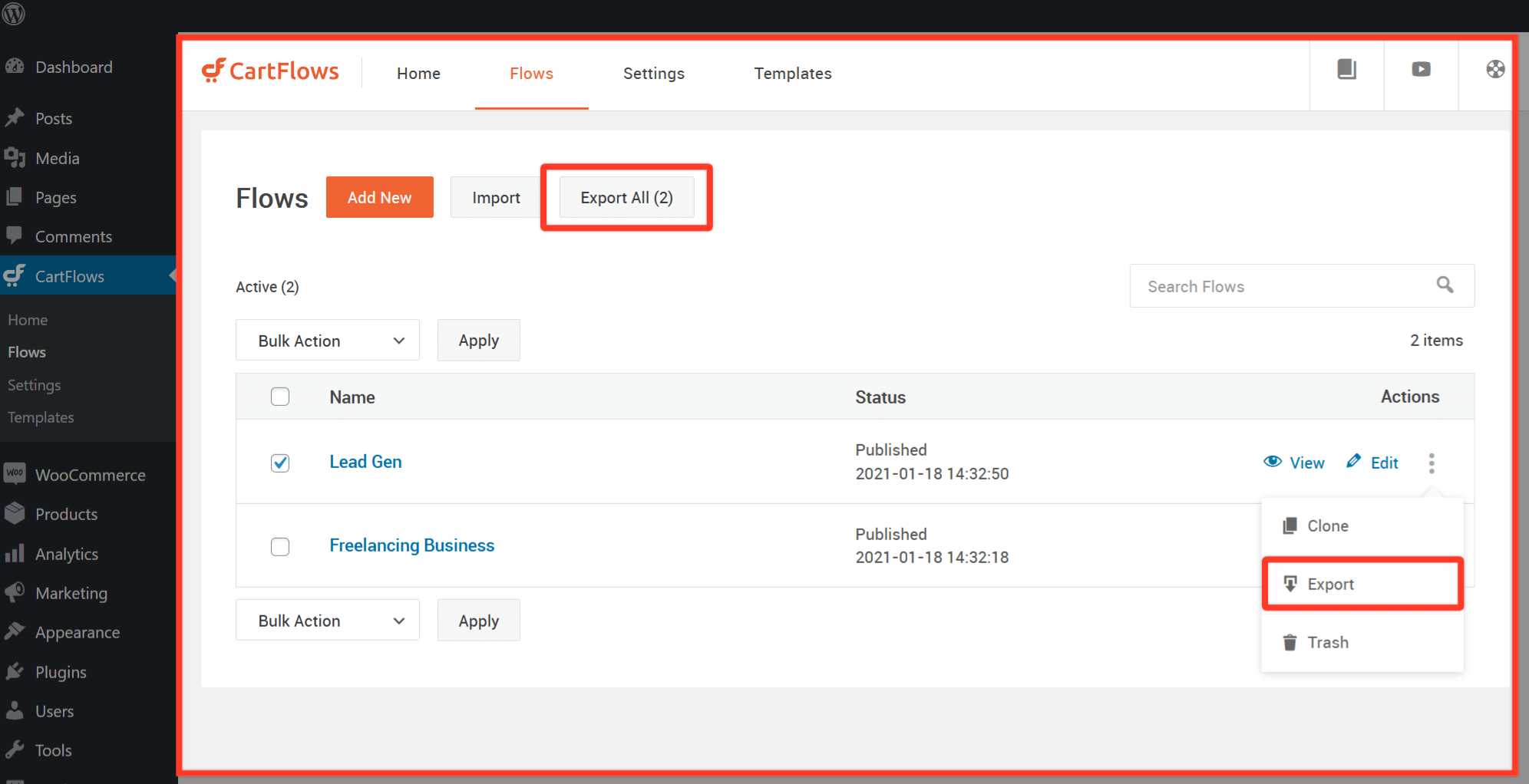Open the search flows magnifier icon
1529x784 pixels.
1445,285
